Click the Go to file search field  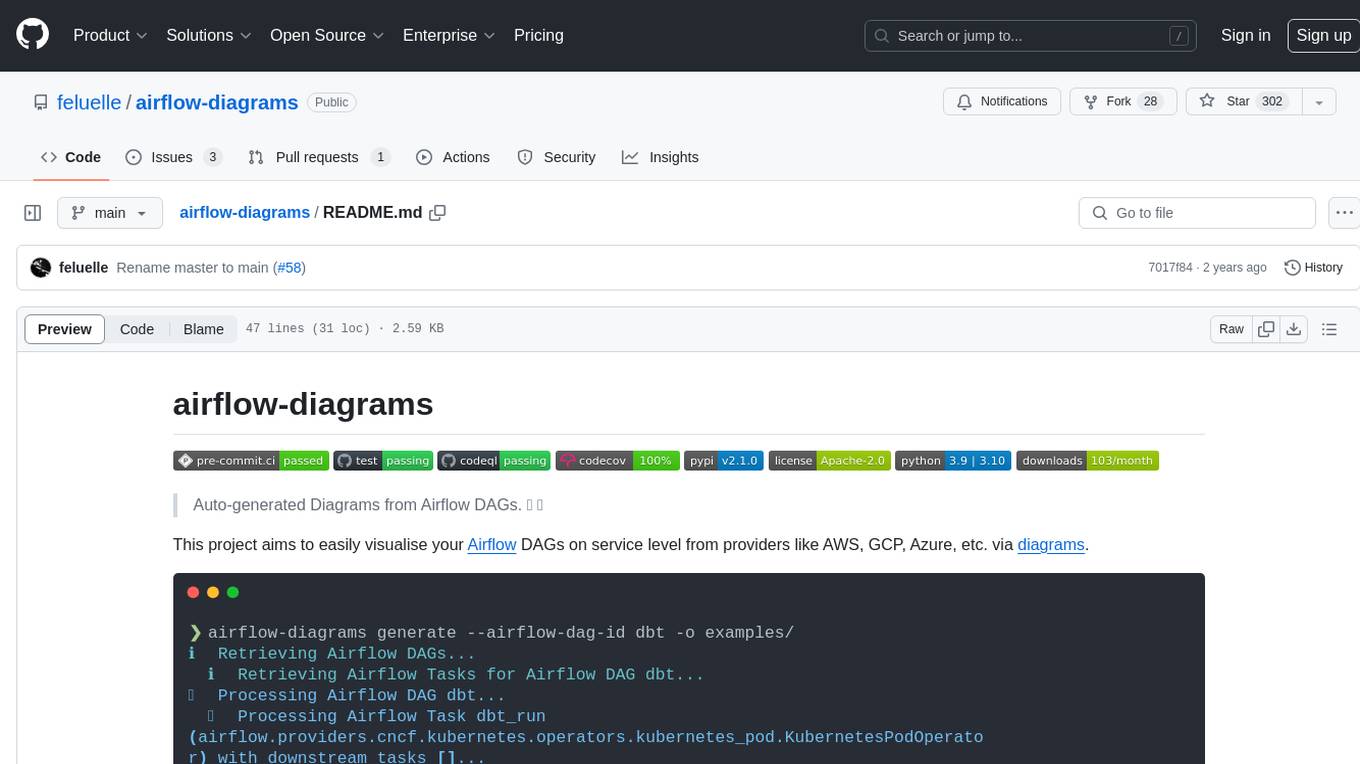click(1197, 213)
